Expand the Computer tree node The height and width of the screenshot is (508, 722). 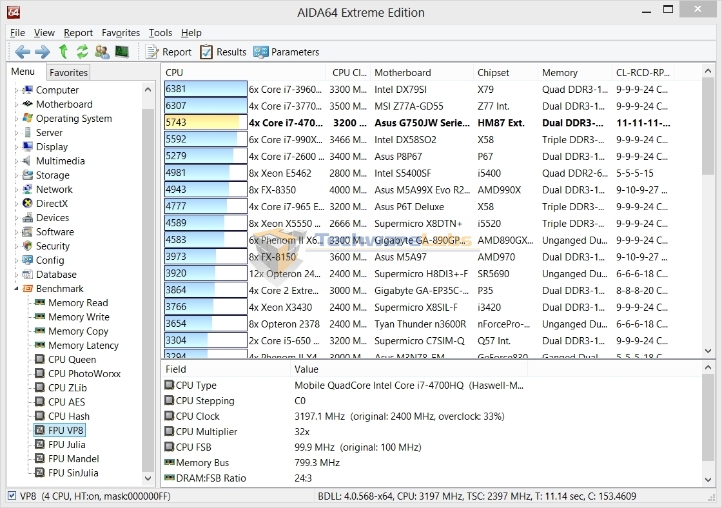pos(17,90)
